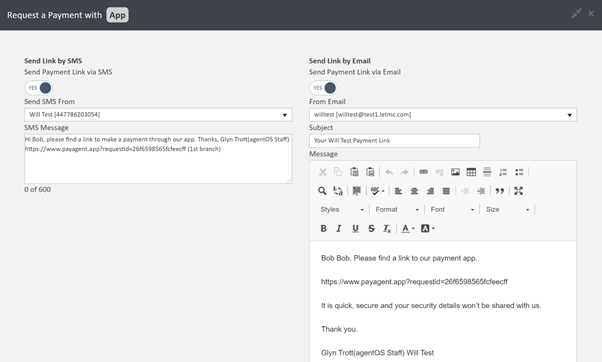This screenshot has height=362, width=602.
Task: Open the From Email dropdown
Action: click(443, 115)
